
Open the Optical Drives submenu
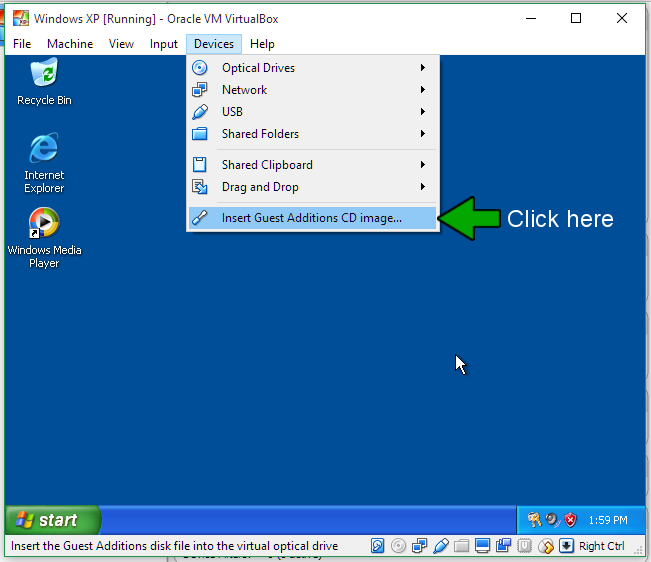[312, 68]
